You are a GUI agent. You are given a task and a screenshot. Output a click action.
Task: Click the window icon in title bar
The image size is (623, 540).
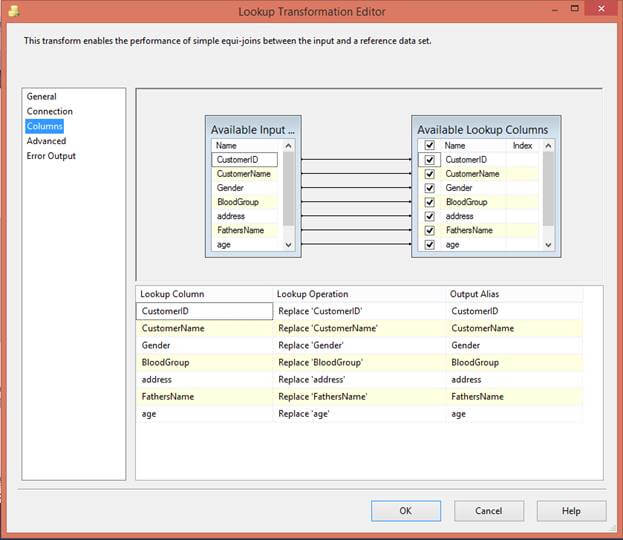pyautogui.click(x=14, y=11)
